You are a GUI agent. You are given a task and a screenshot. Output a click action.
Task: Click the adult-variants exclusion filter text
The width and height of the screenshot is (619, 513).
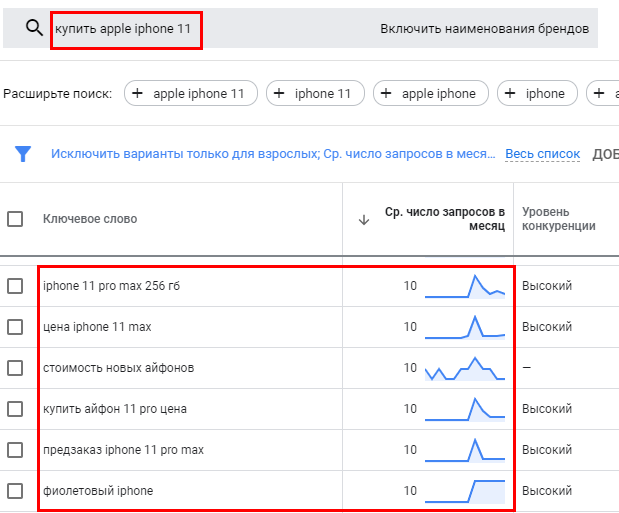click(273, 153)
